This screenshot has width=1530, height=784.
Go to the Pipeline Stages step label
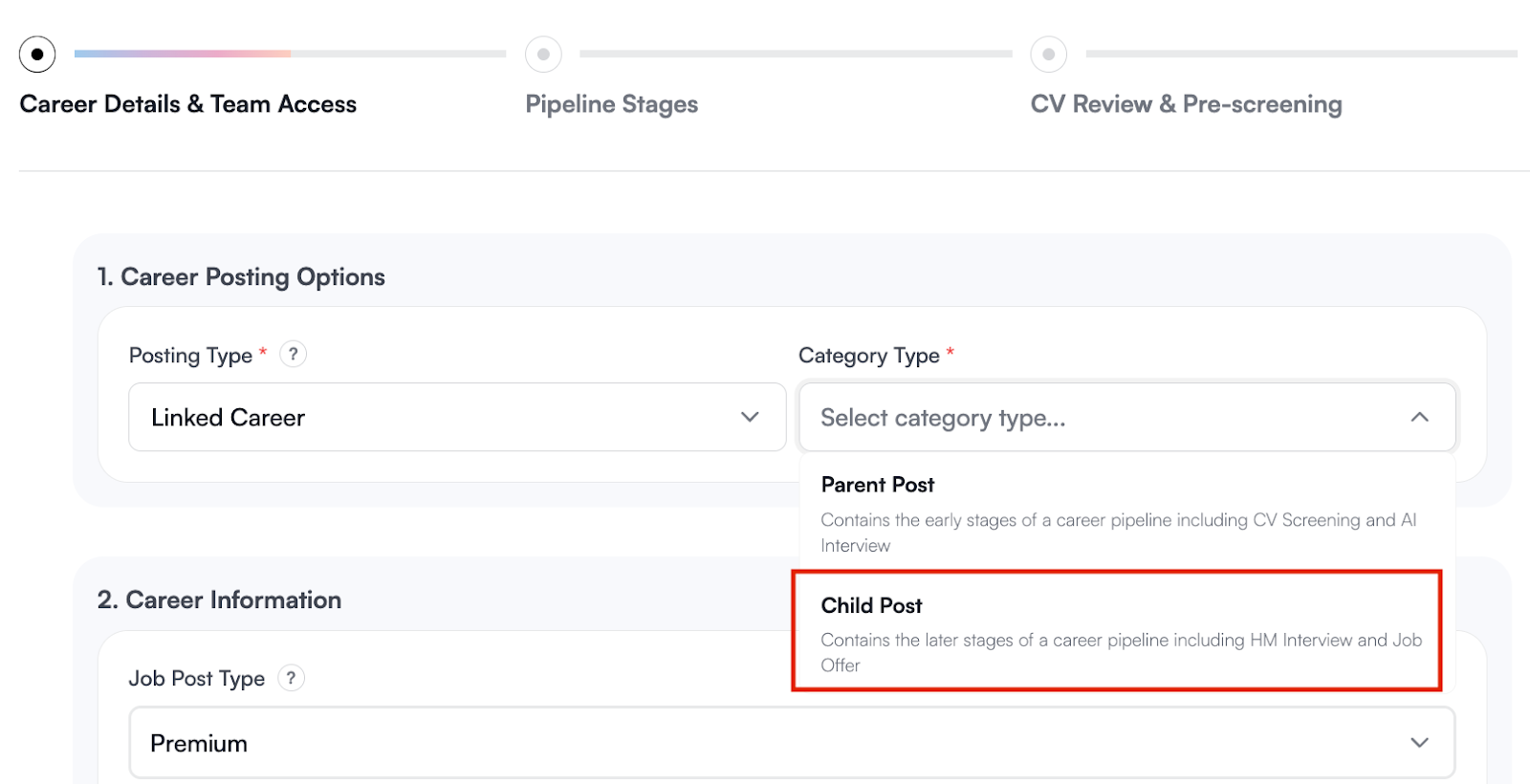(x=611, y=104)
